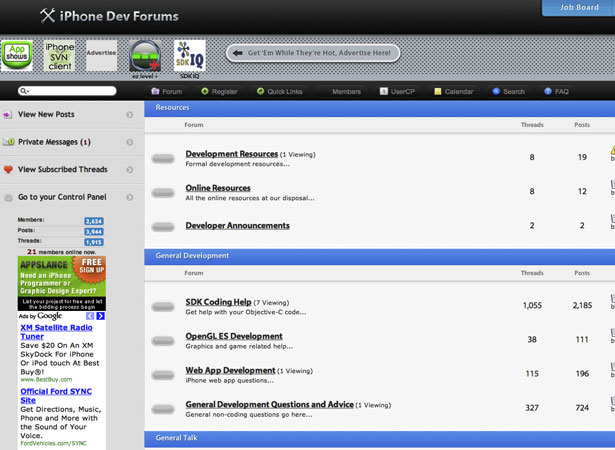Screen dimensions: 615x450
Task: Open Private Messages (1) link
Action: click(54, 142)
